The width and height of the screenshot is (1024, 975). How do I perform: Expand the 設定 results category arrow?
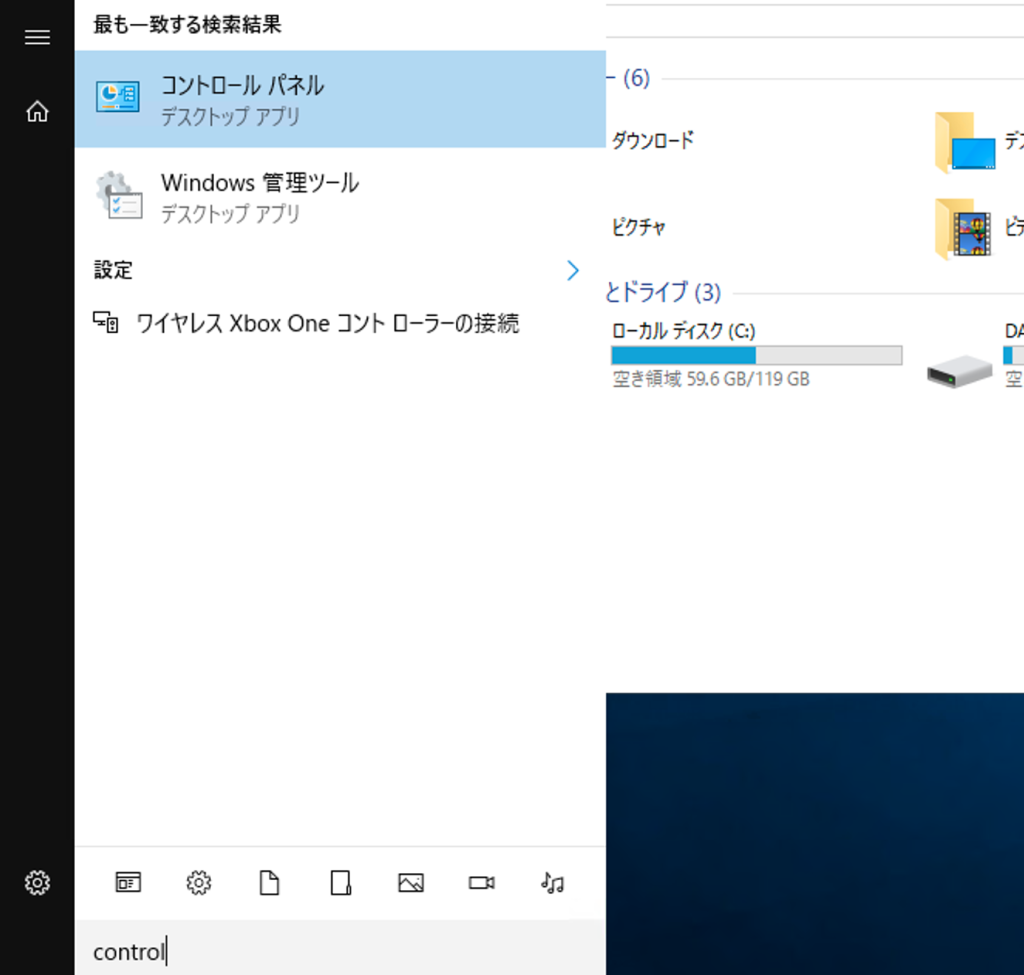pos(573,270)
